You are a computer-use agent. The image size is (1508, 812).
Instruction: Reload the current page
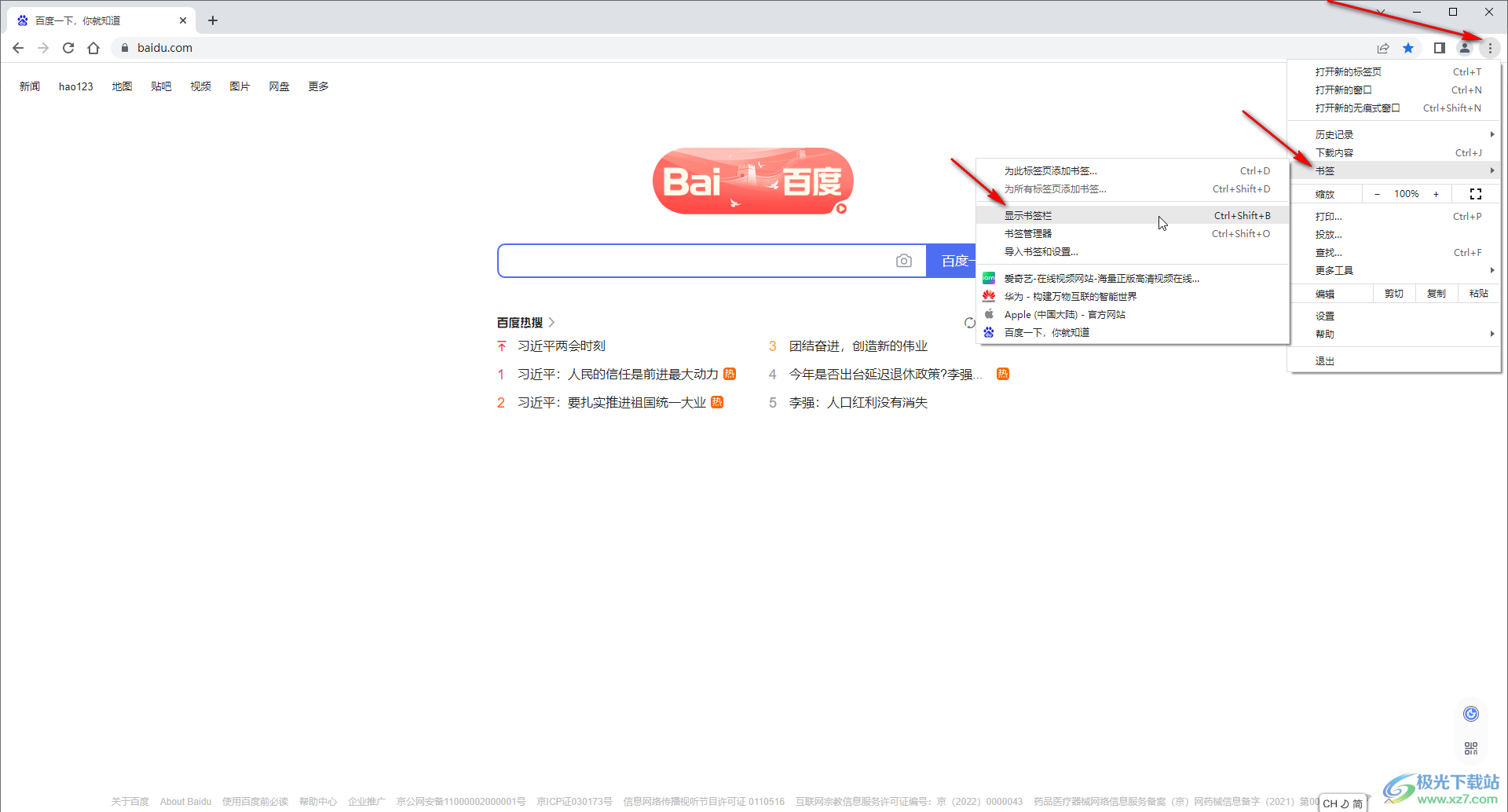[68, 48]
